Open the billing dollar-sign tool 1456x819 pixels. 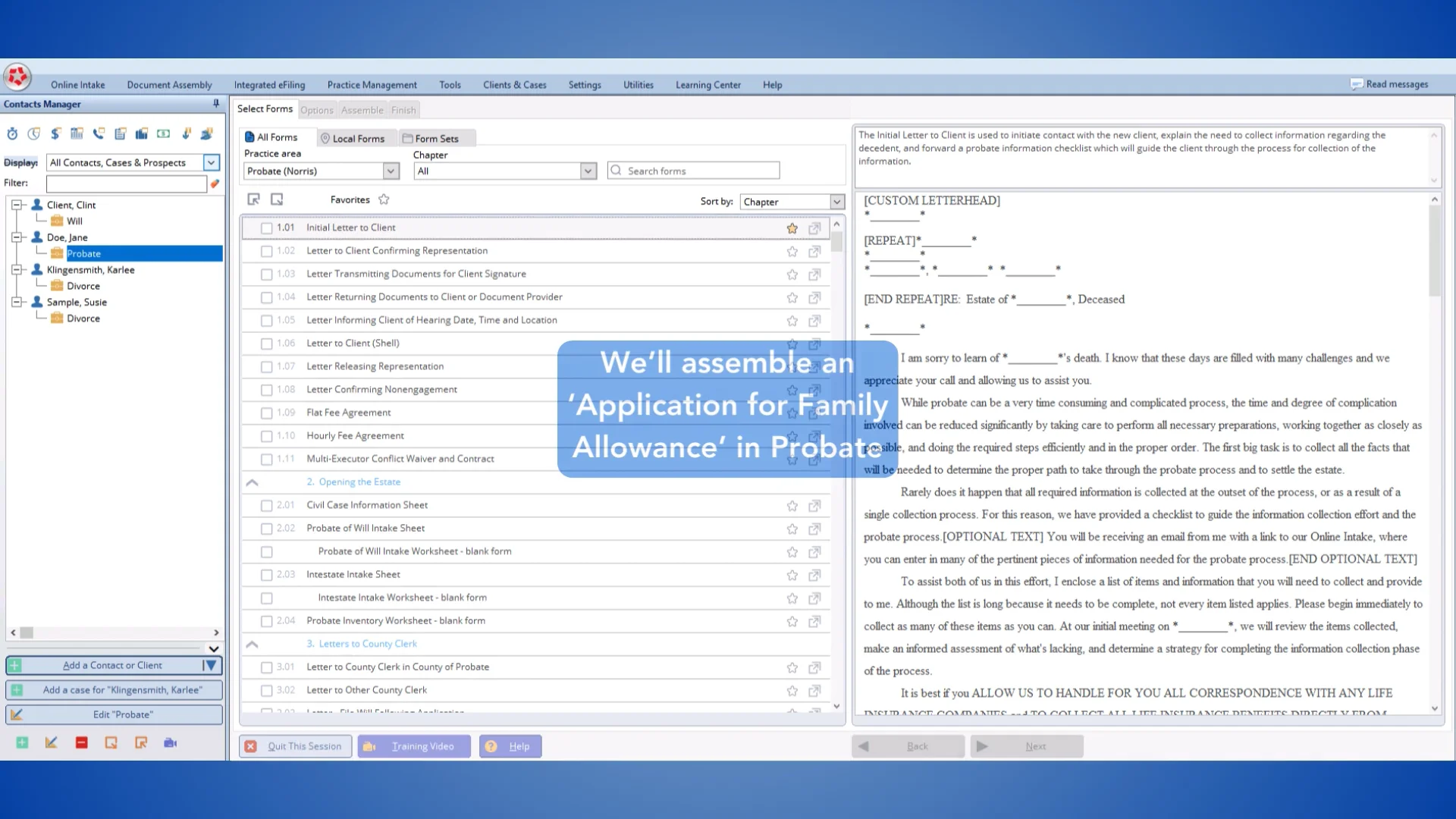point(55,133)
